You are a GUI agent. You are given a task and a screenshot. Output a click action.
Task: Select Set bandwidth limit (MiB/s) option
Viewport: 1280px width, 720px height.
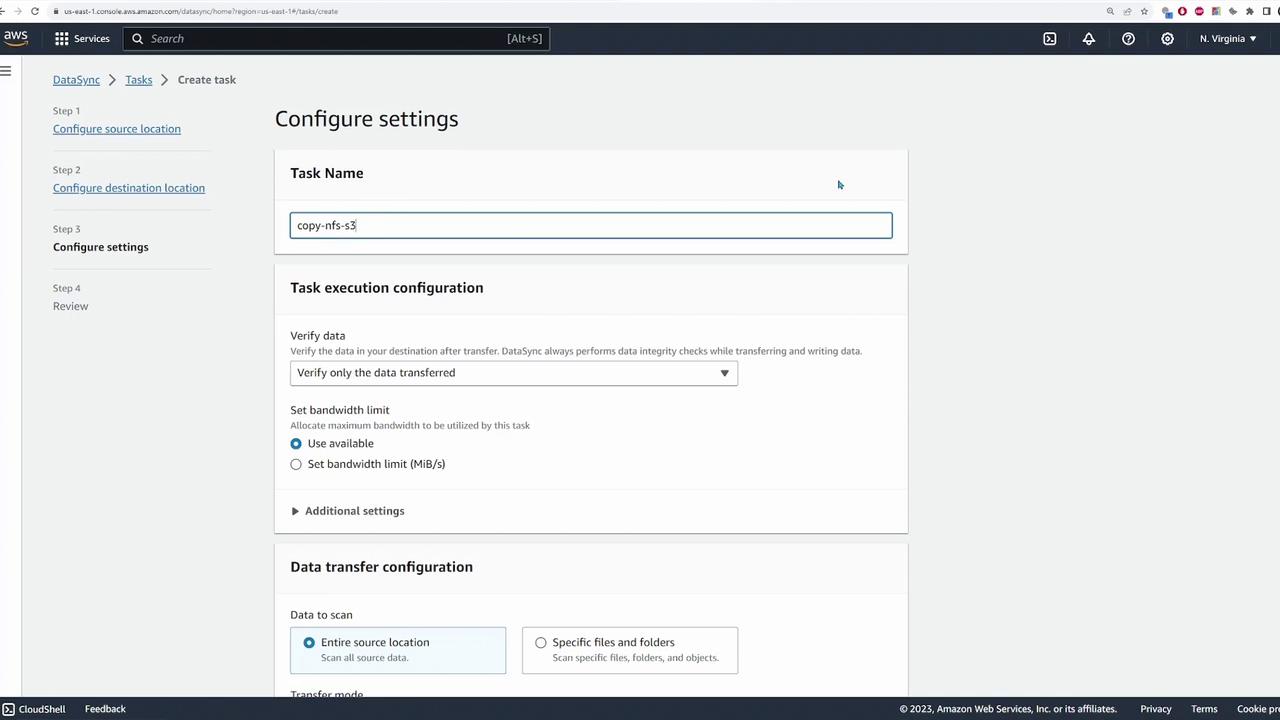pyautogui.click(x=296, y=464)
